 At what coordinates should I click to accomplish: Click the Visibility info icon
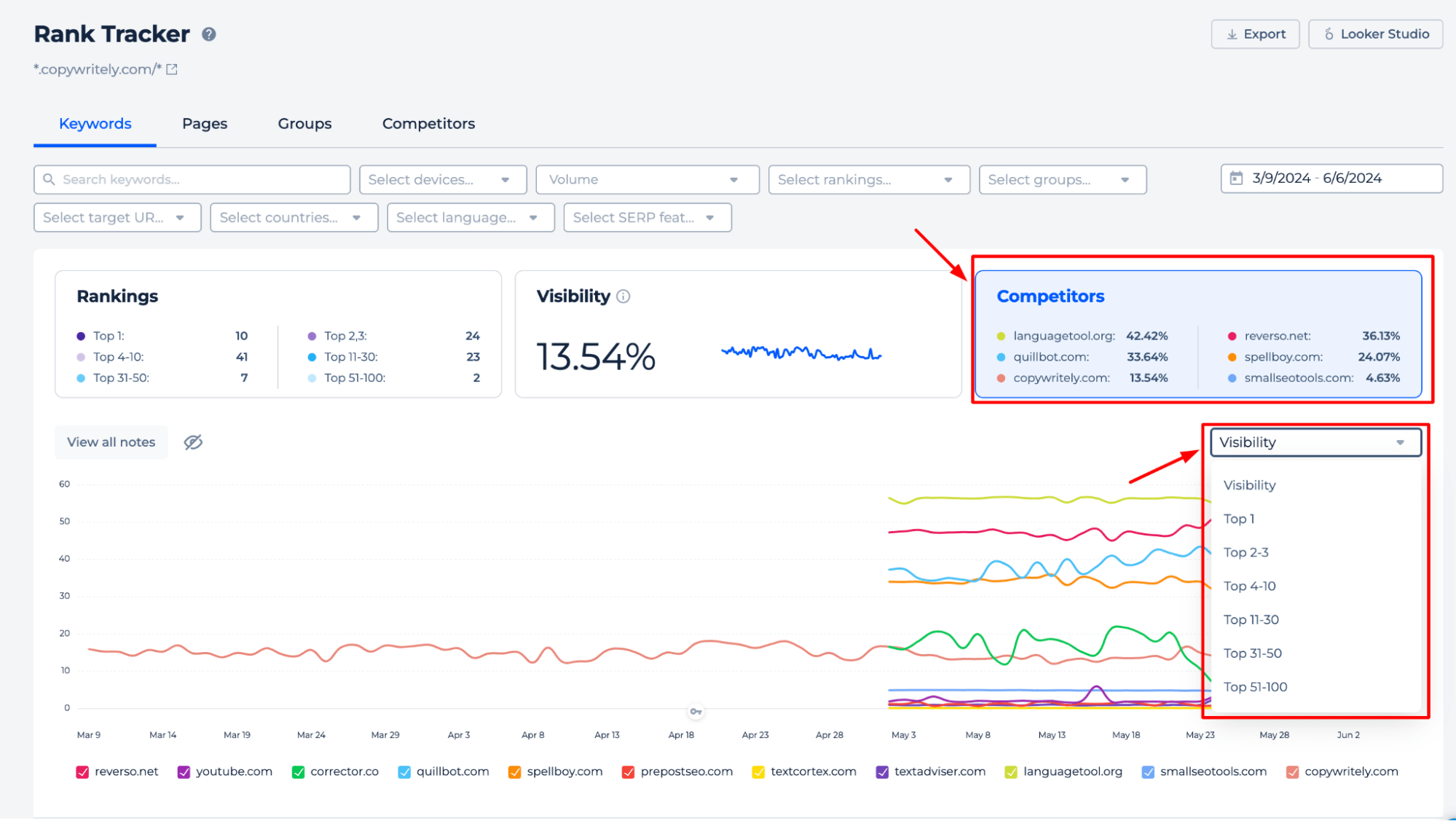(623, 296)
